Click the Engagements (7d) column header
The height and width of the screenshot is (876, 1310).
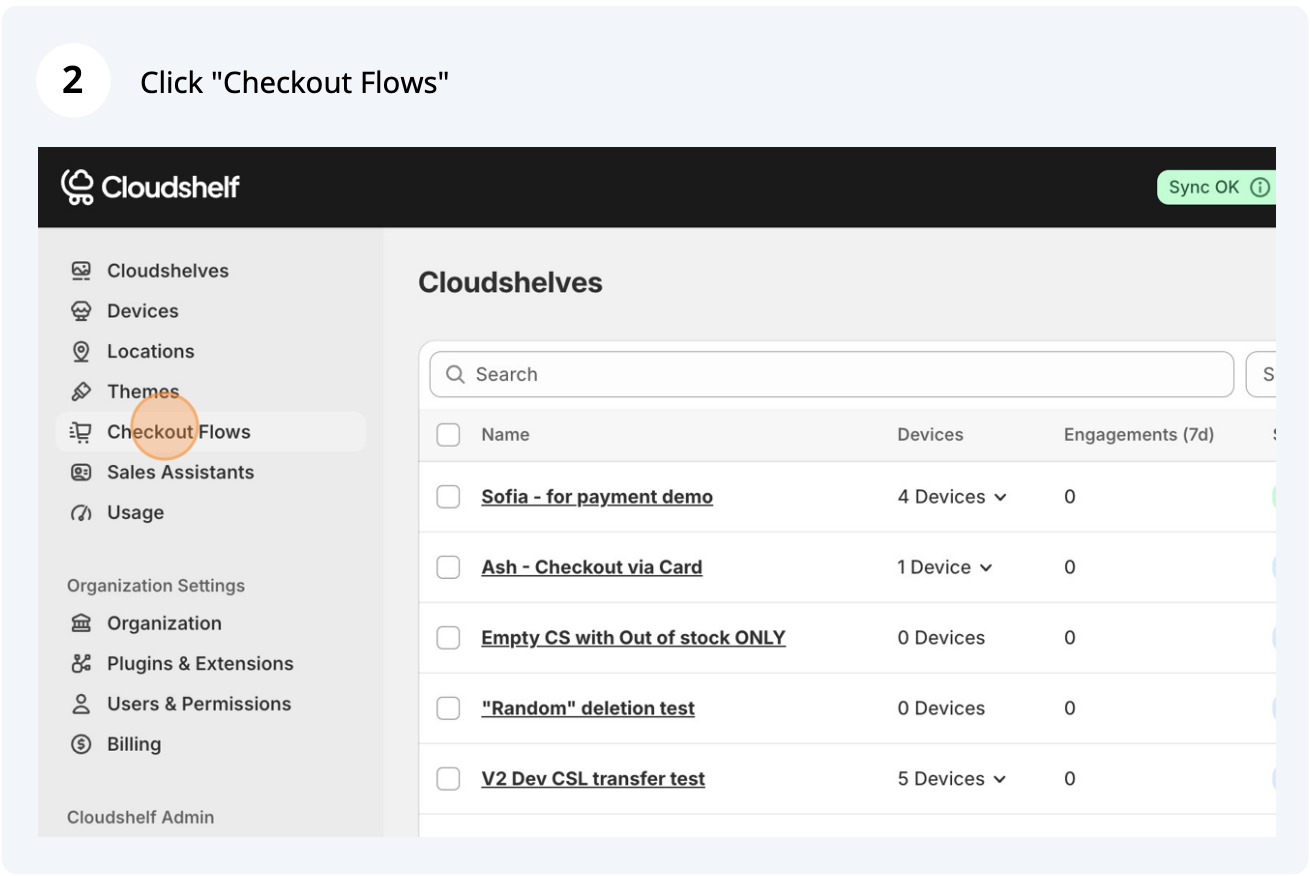pos(1139,435)
